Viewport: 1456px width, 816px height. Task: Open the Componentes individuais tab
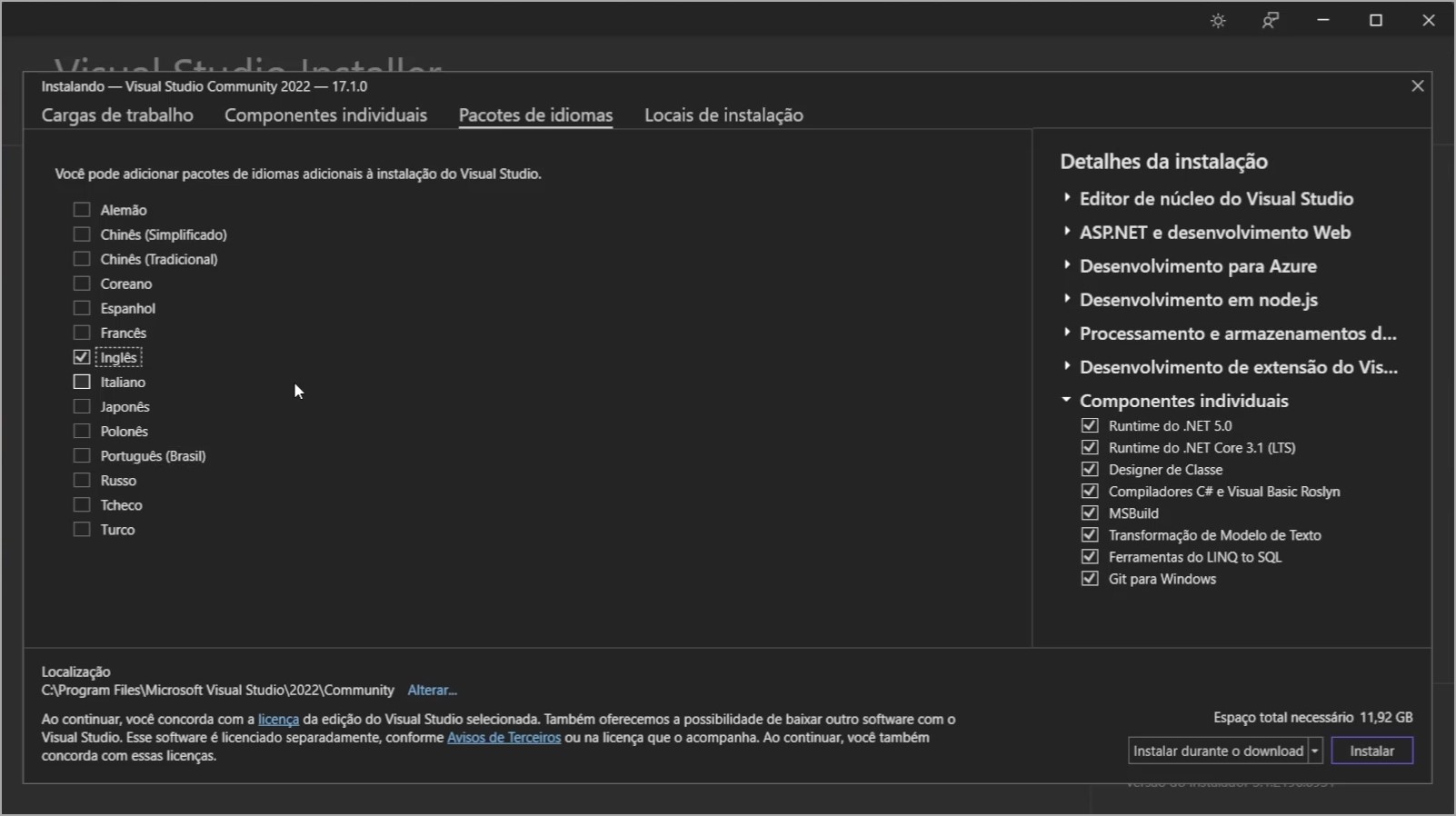pyautogui.click(x=325, y=115)
